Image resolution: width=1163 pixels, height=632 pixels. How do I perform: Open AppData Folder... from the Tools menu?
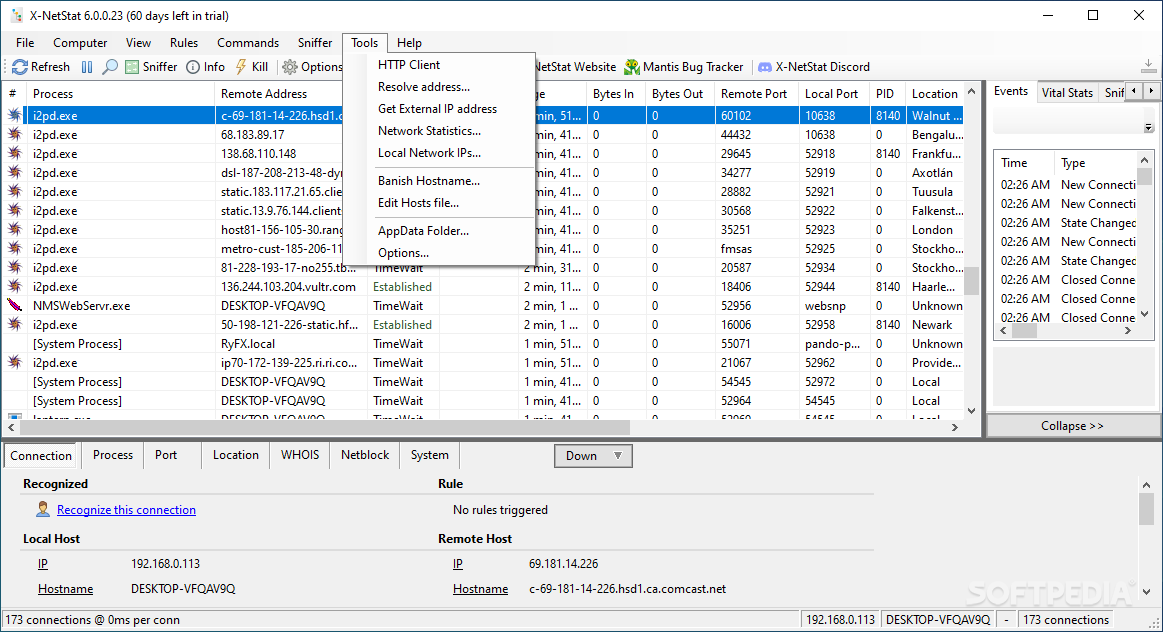pyautogui.click(x=439, y=231)
